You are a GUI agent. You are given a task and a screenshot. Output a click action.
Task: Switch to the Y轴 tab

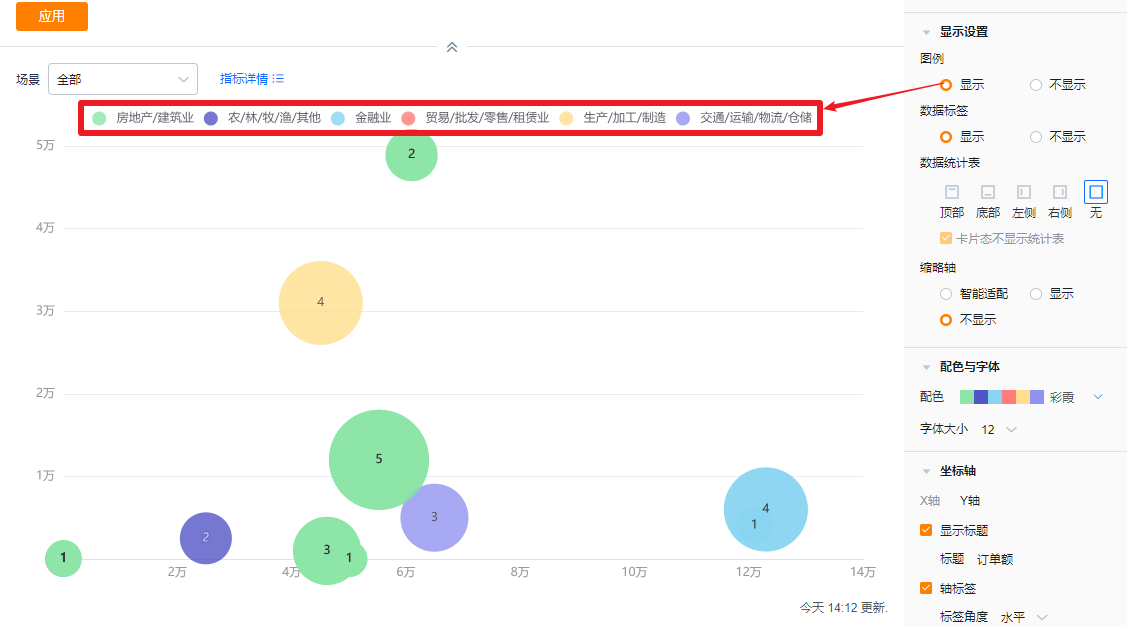point(969,500)
